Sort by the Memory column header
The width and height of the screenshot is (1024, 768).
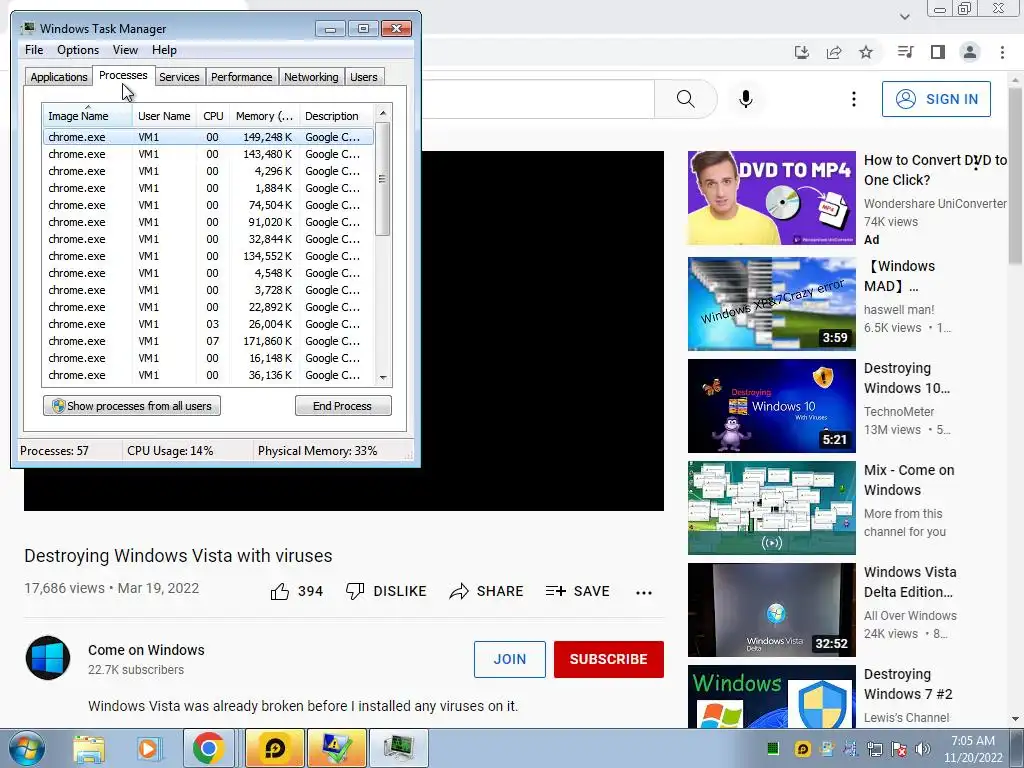[x=264, y=116]
